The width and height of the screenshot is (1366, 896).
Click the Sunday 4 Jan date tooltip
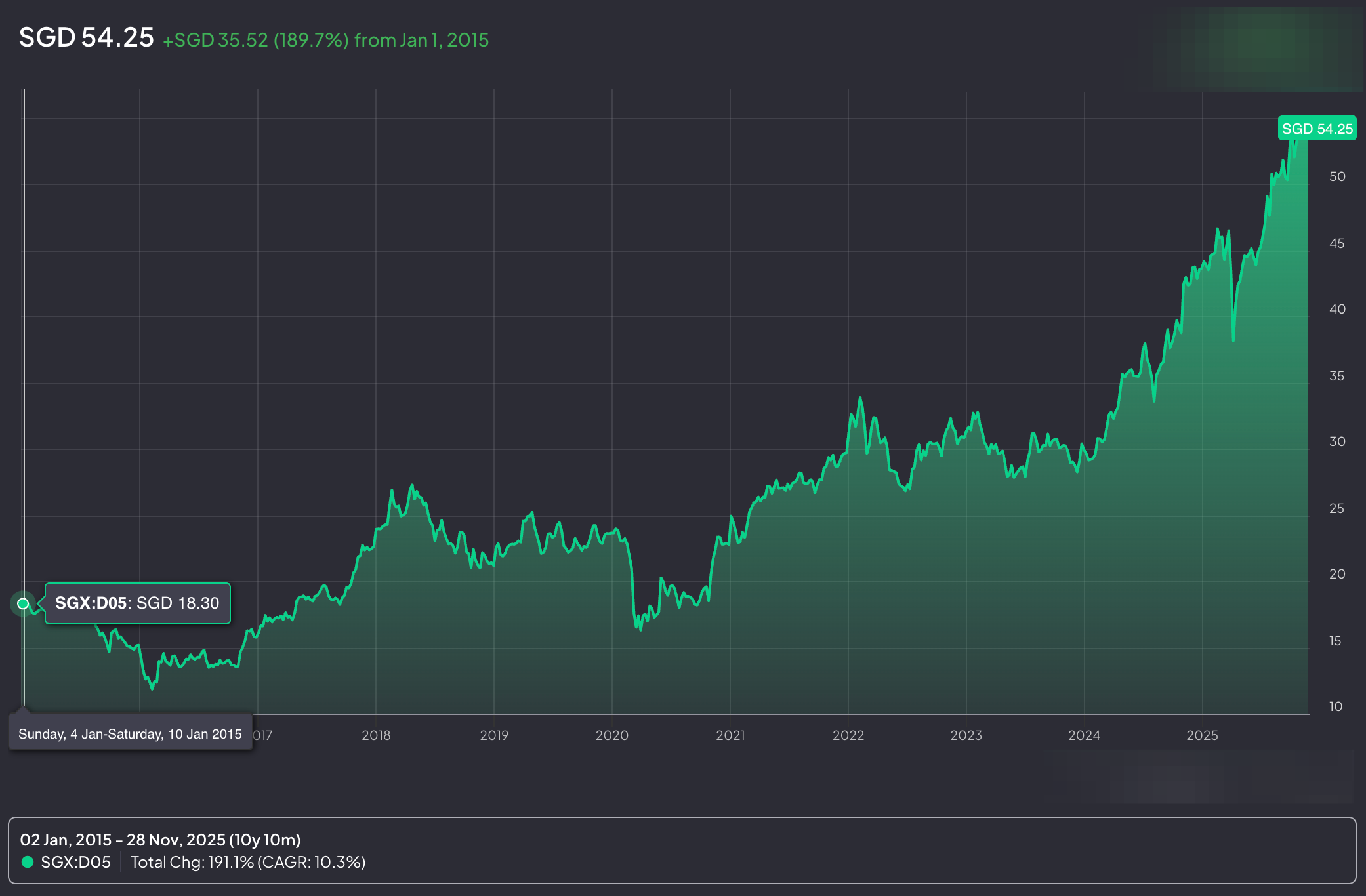point(130,734)
